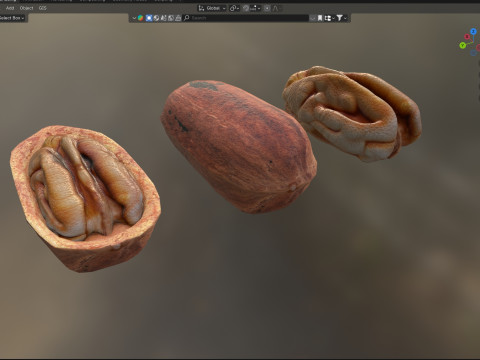The image size is (480, 360).
Task: Open the Select Box tool dropdown
Action: (x=13, y=18)
